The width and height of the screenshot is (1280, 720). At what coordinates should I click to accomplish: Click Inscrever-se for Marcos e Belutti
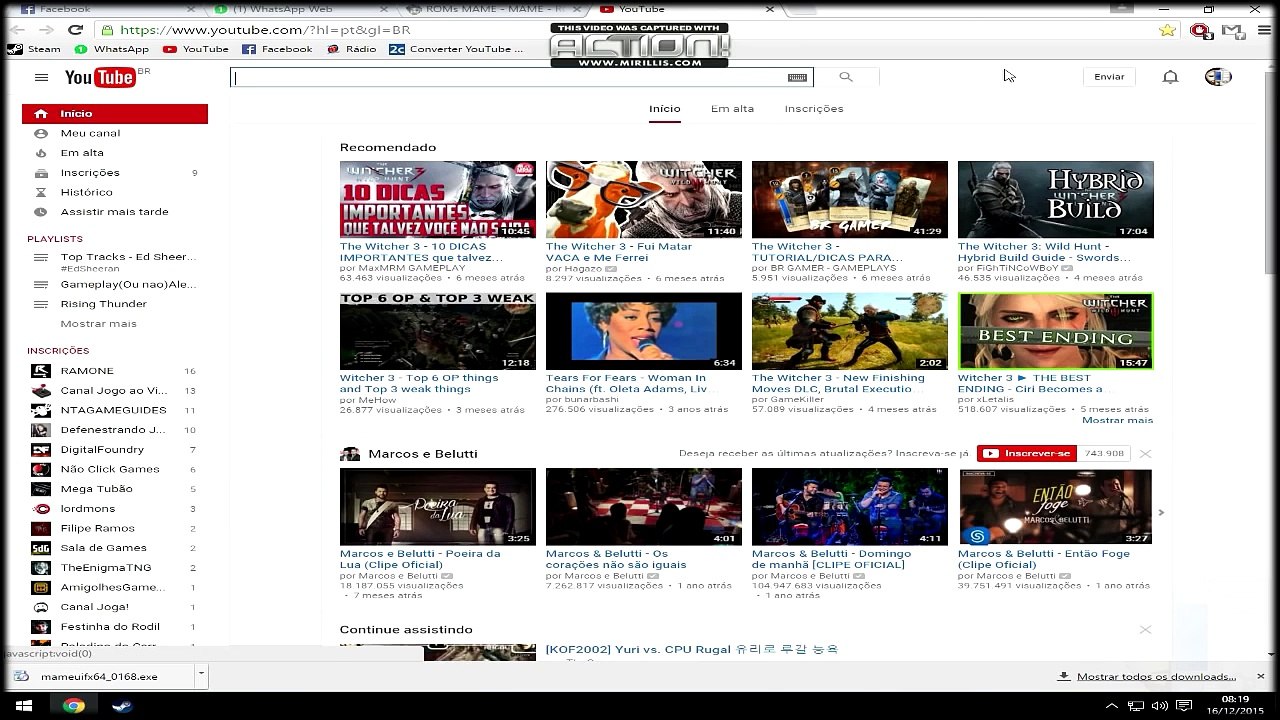point(1026,453)
